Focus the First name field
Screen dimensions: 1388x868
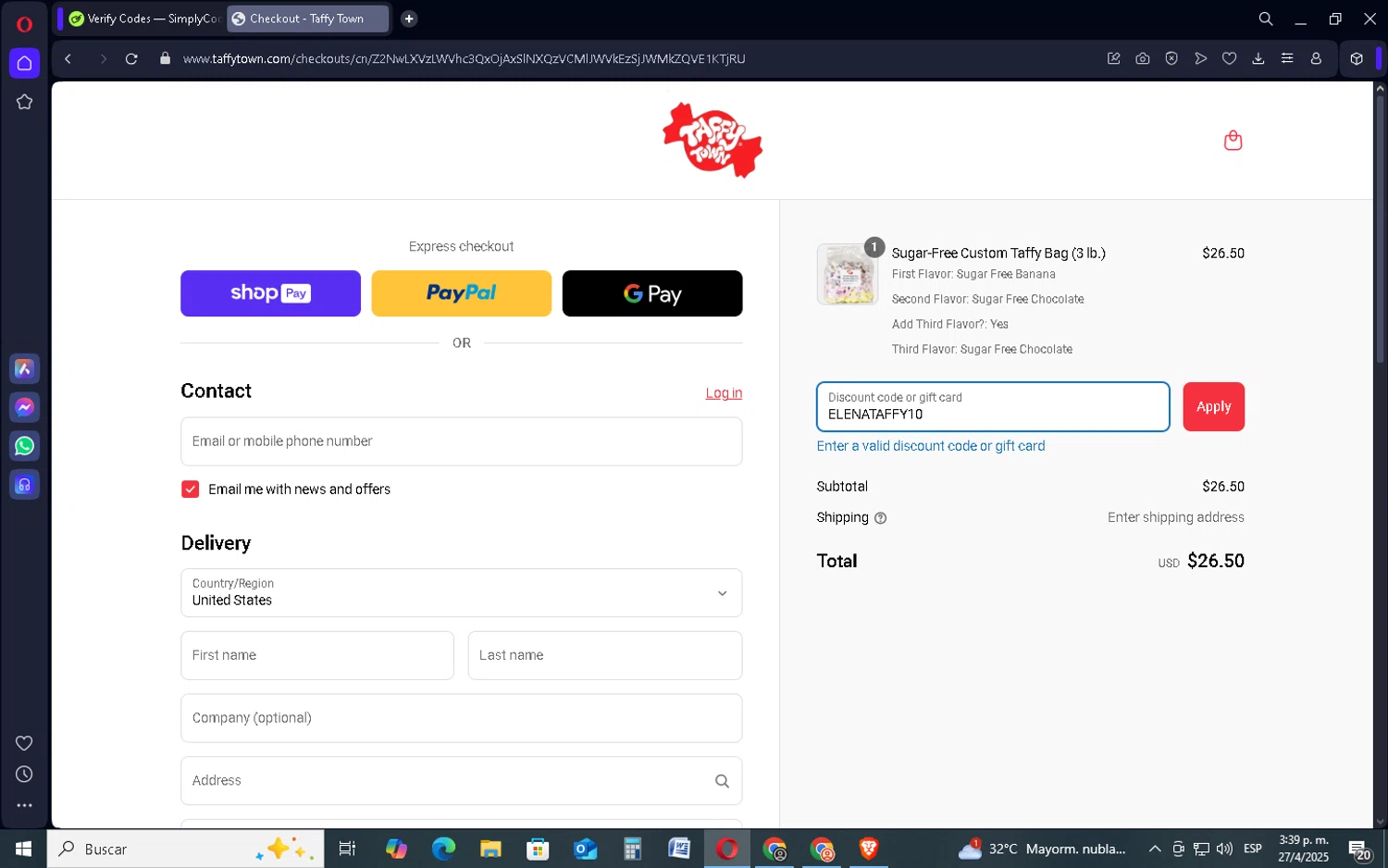pyautogui.click(x=316, y=655)
